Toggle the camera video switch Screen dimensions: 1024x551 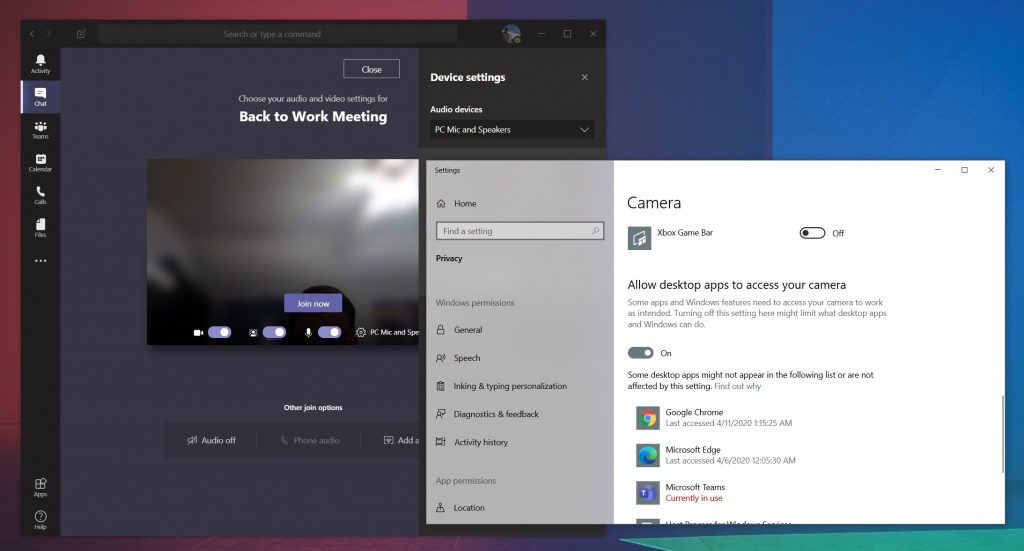click(219, 332)
